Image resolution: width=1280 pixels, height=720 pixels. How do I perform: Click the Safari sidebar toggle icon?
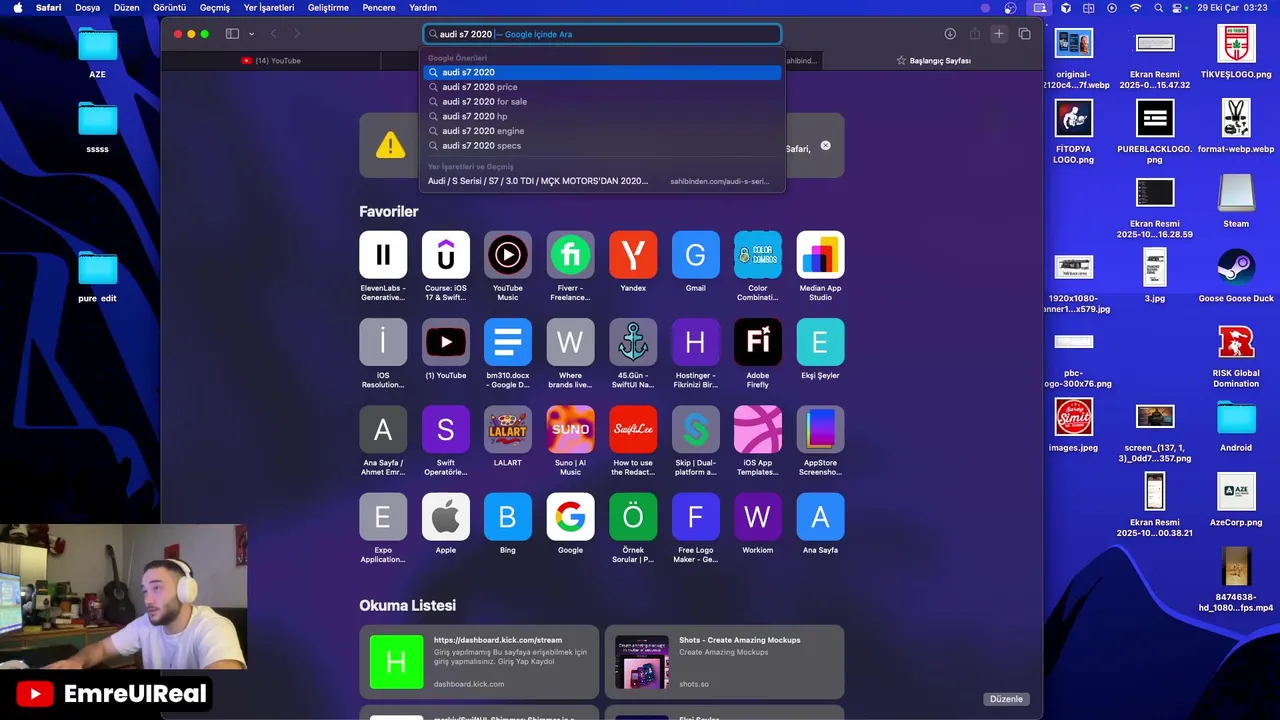point(232,34)
